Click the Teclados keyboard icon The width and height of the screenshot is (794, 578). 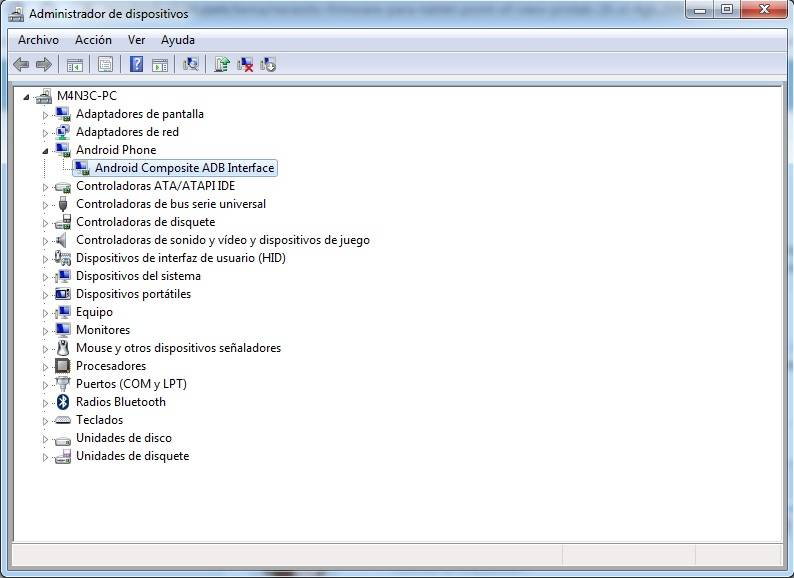click(63, 420)
